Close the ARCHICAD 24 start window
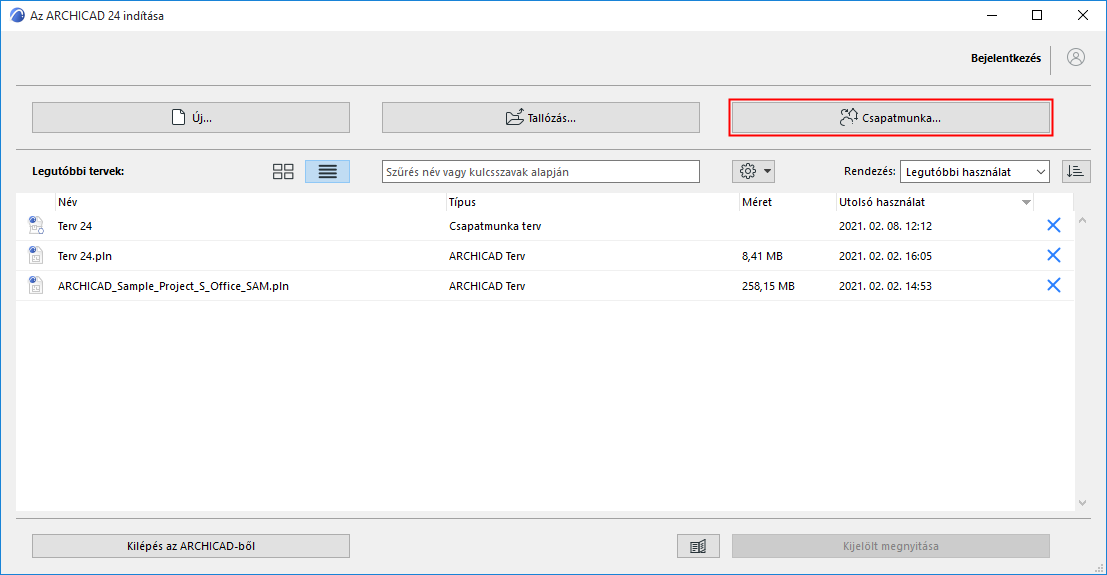 click(x=1082, y=15)
